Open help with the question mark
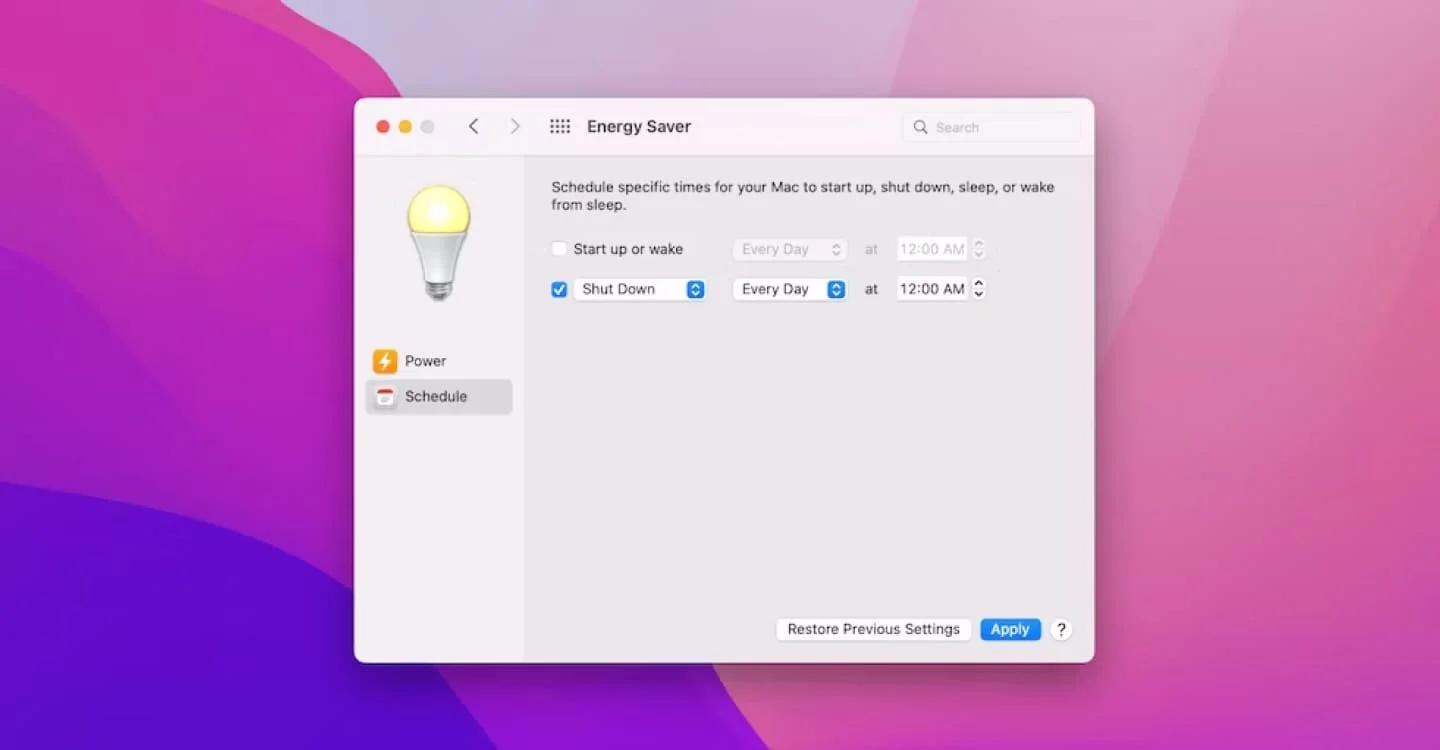Viewport: 1440px width, 750px height. 1062,629
